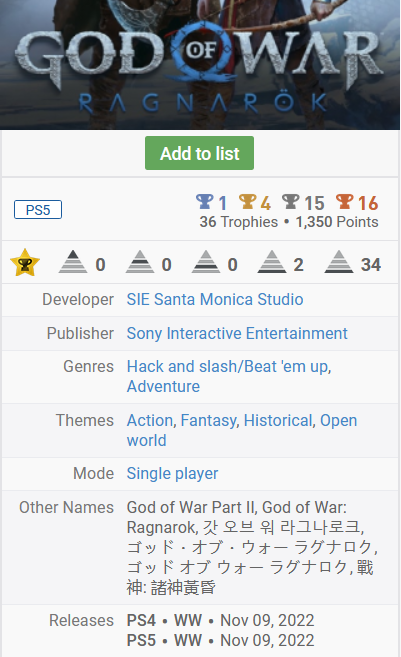This screenshot has height=657, width=401.
Task: Open the Single player mode link
Action: point(173,473)
